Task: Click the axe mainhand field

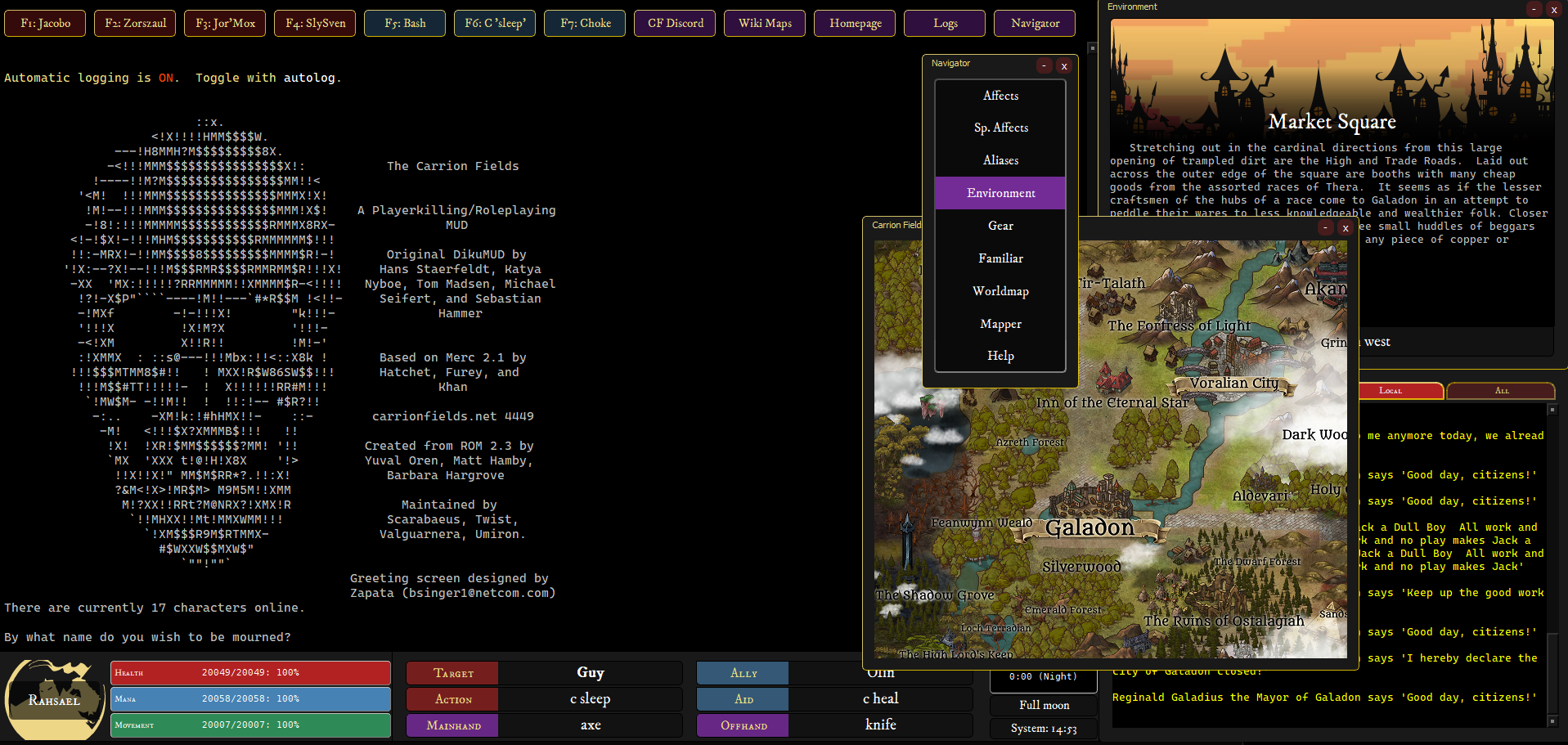Action: click(x=591, y=725)
